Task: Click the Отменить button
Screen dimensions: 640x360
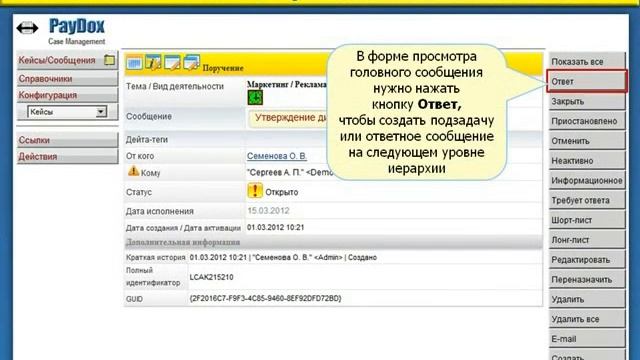Action: 587,141
